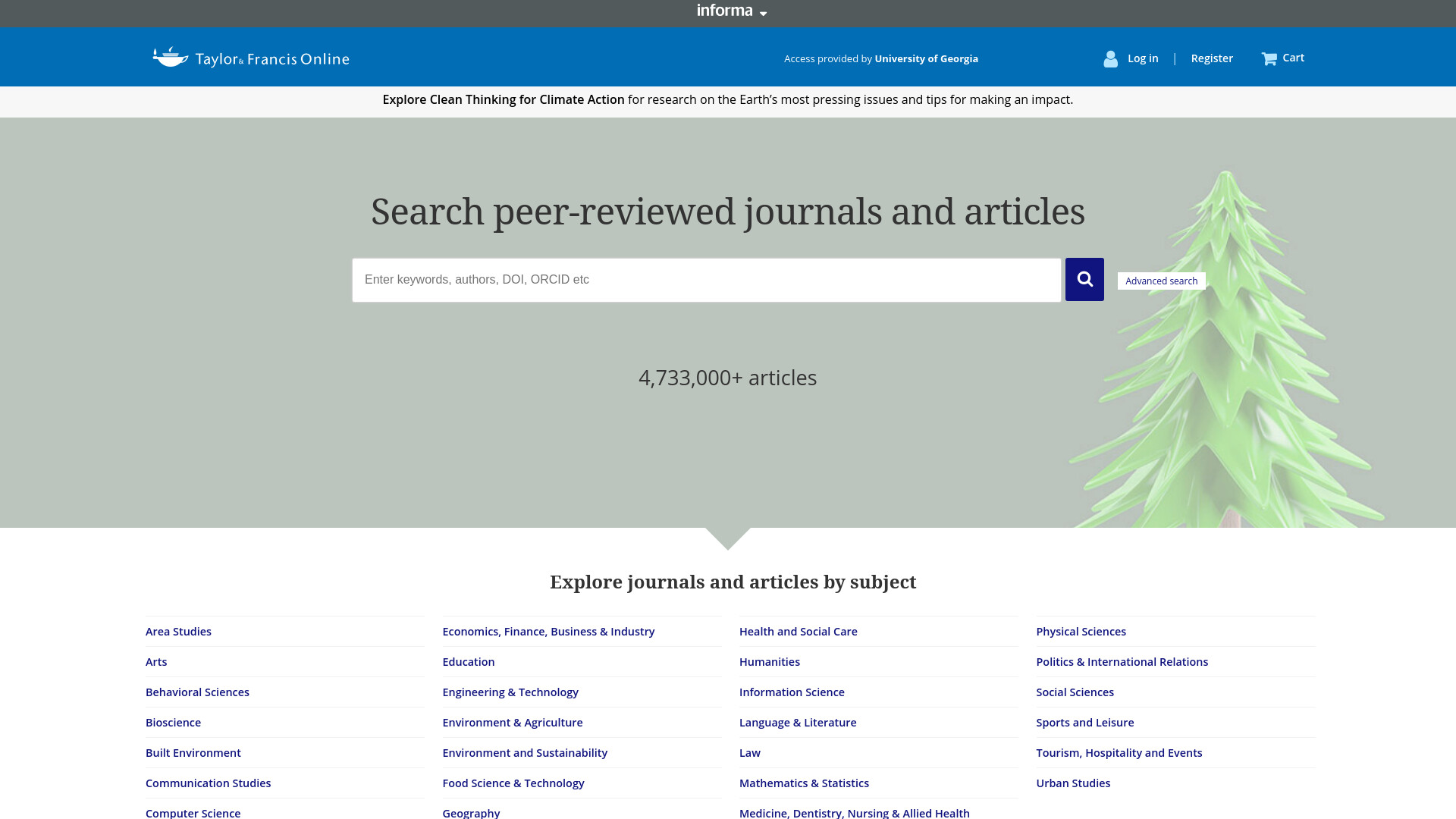Open Health and Social Care subject
The image size is (1456, 819).
[x=799, y=632]
